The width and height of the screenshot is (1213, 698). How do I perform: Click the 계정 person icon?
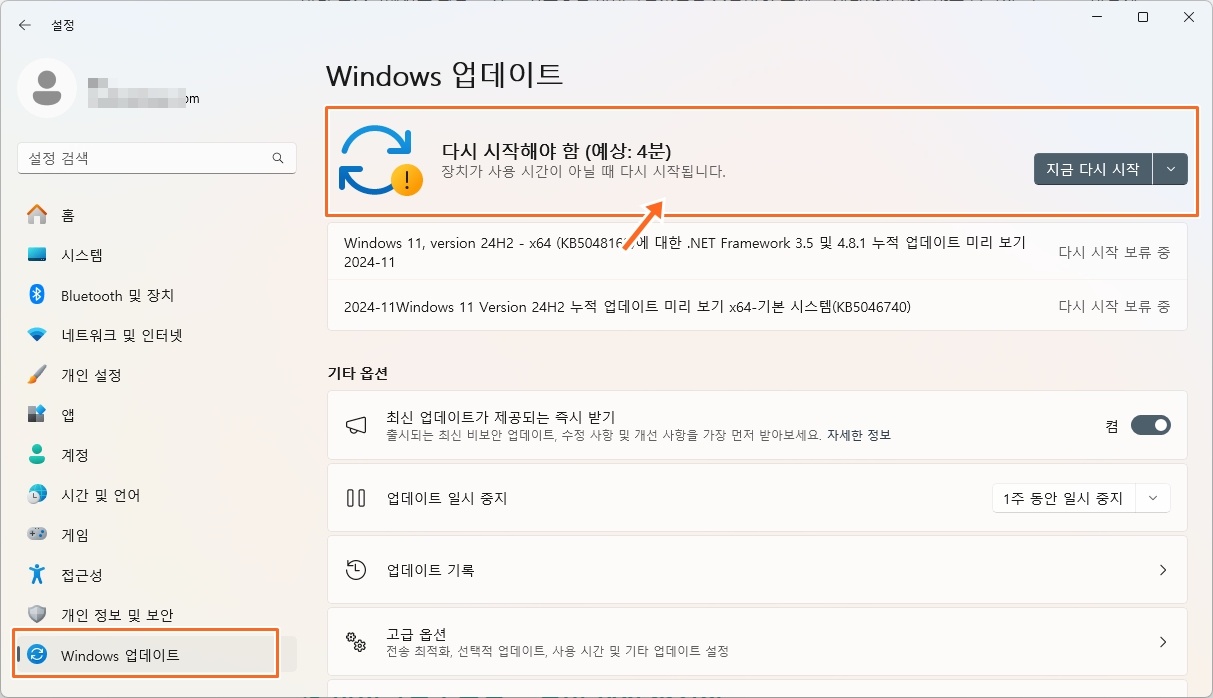(37, 455)
